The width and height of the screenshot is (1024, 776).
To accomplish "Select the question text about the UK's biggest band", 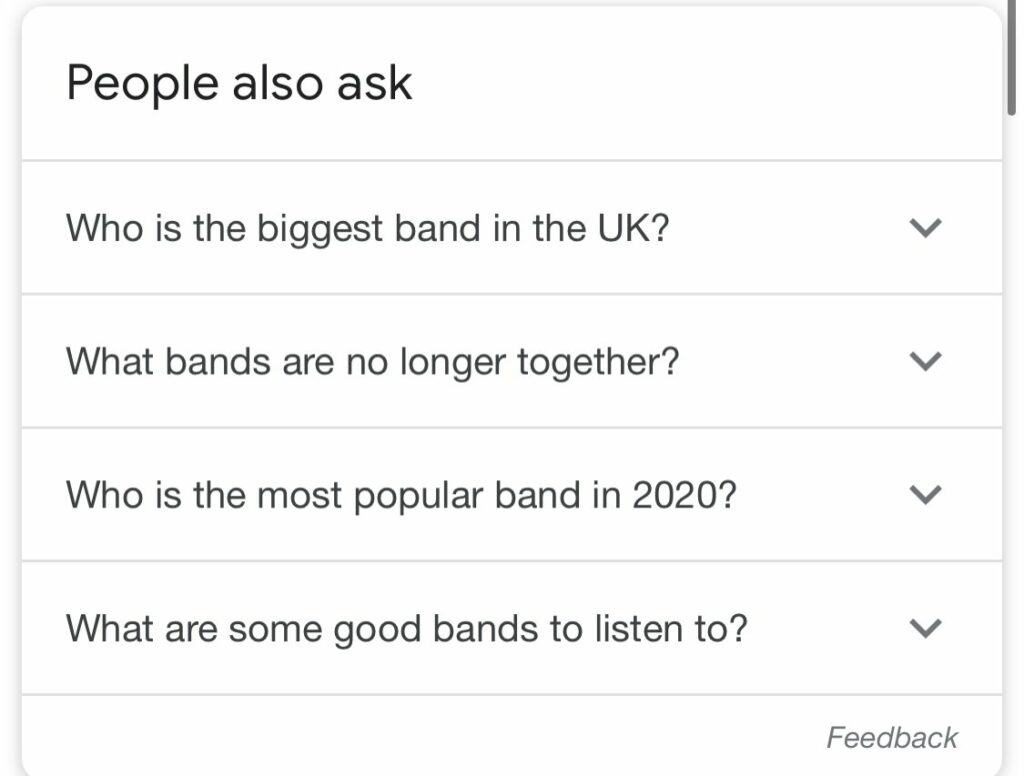I will tap(367, 228).
